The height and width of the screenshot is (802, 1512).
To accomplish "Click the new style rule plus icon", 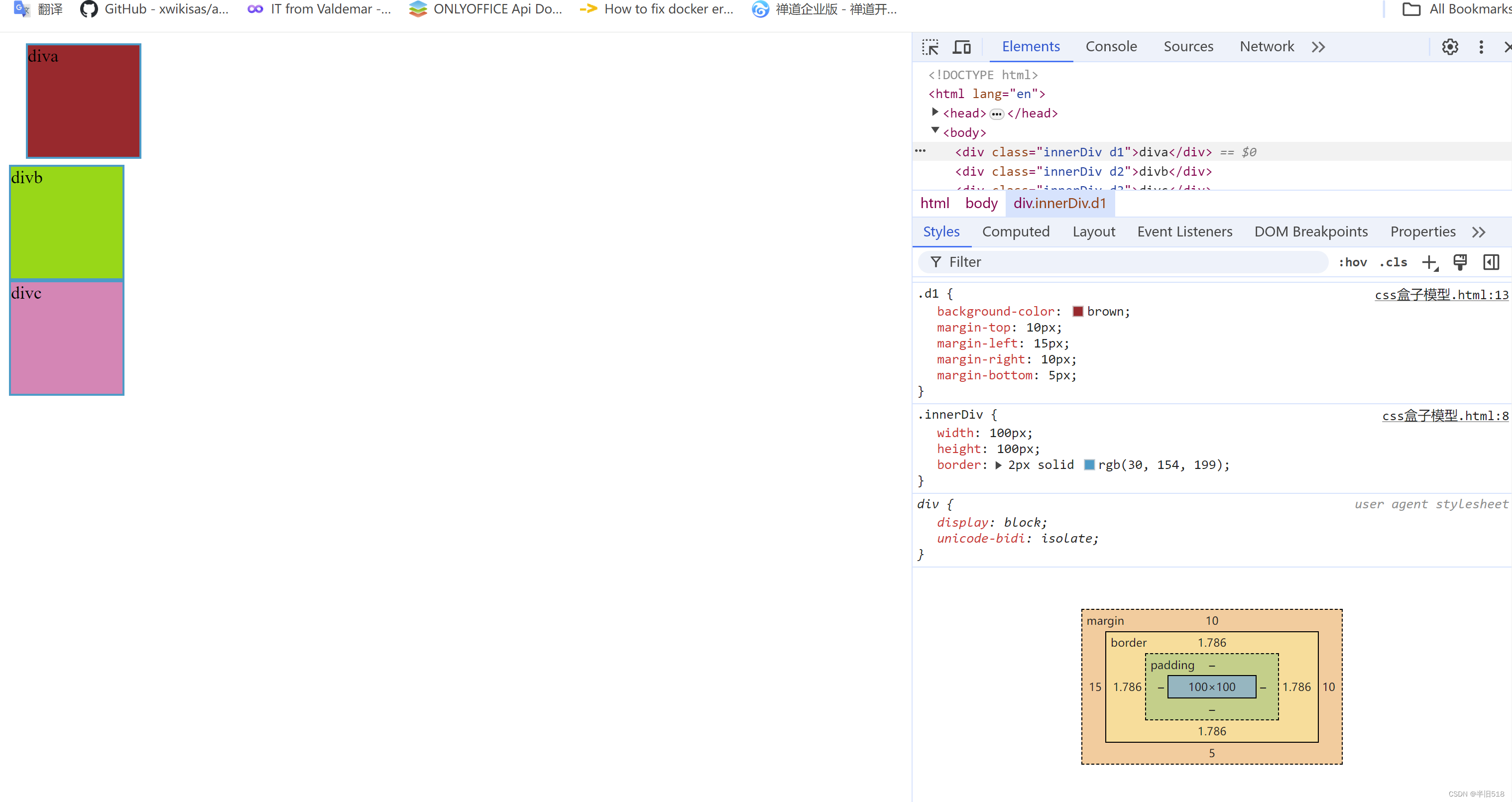I will pos(1430,262).
